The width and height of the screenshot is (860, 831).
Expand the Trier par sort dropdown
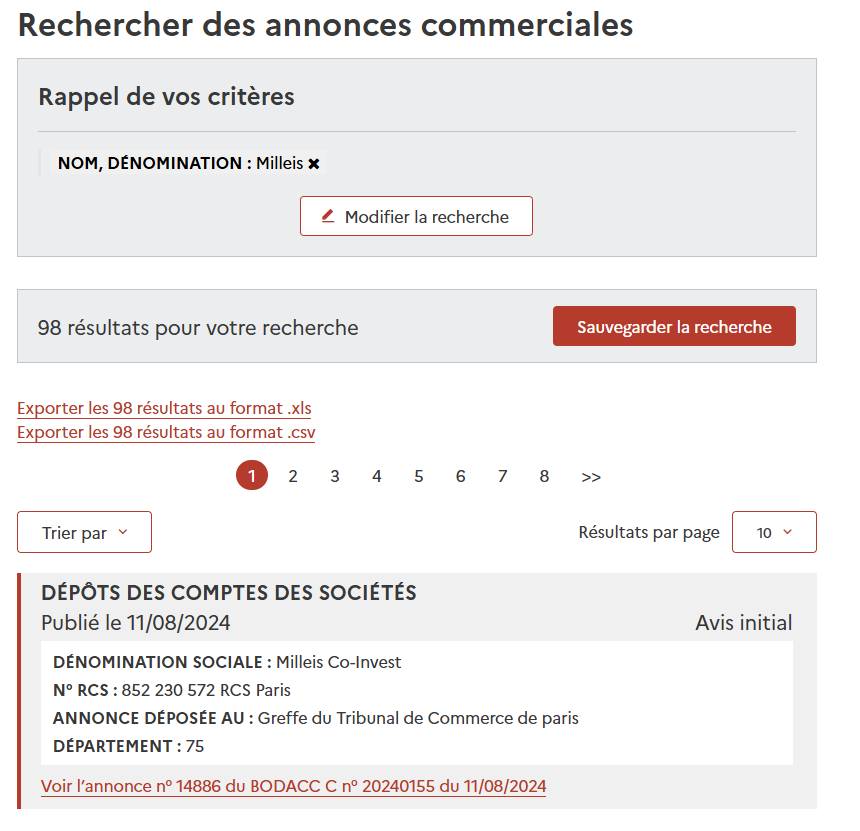[x=84, y=532]
